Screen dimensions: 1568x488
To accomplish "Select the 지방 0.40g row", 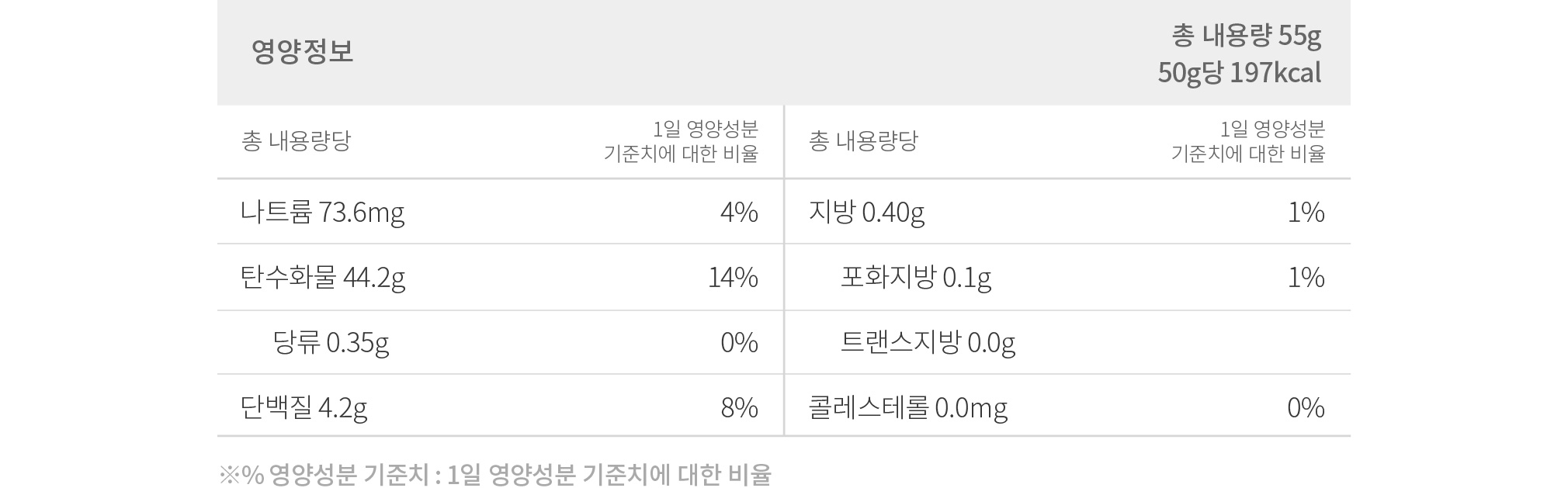I will [1067, 212].
